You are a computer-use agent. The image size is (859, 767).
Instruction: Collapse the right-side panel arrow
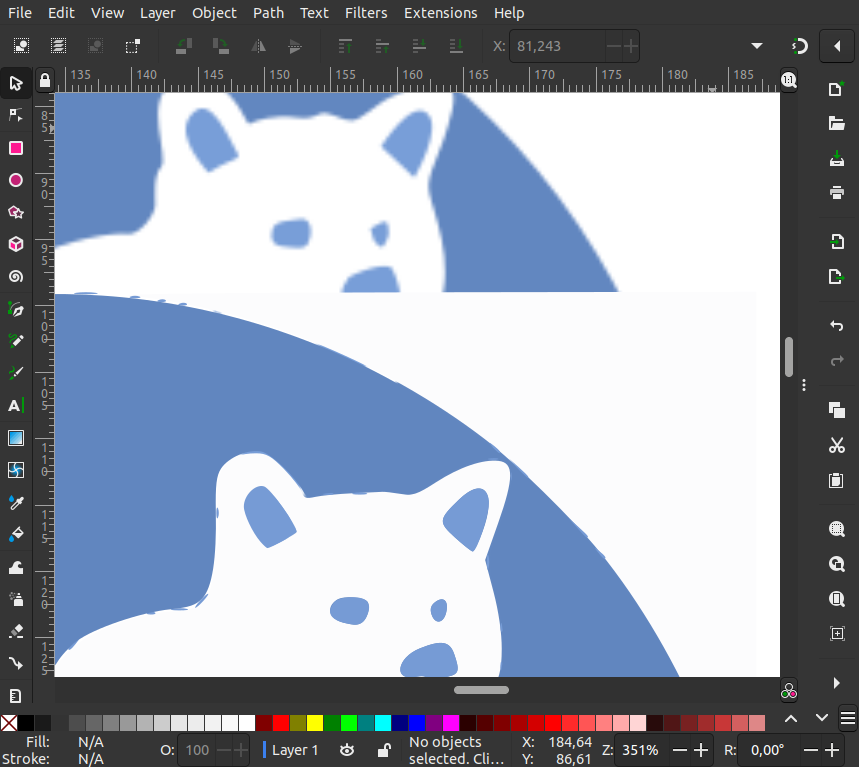837,46
